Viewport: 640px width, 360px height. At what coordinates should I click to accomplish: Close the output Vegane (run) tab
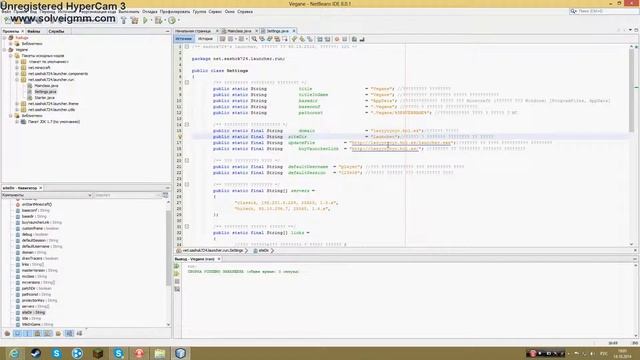[219, 259]
